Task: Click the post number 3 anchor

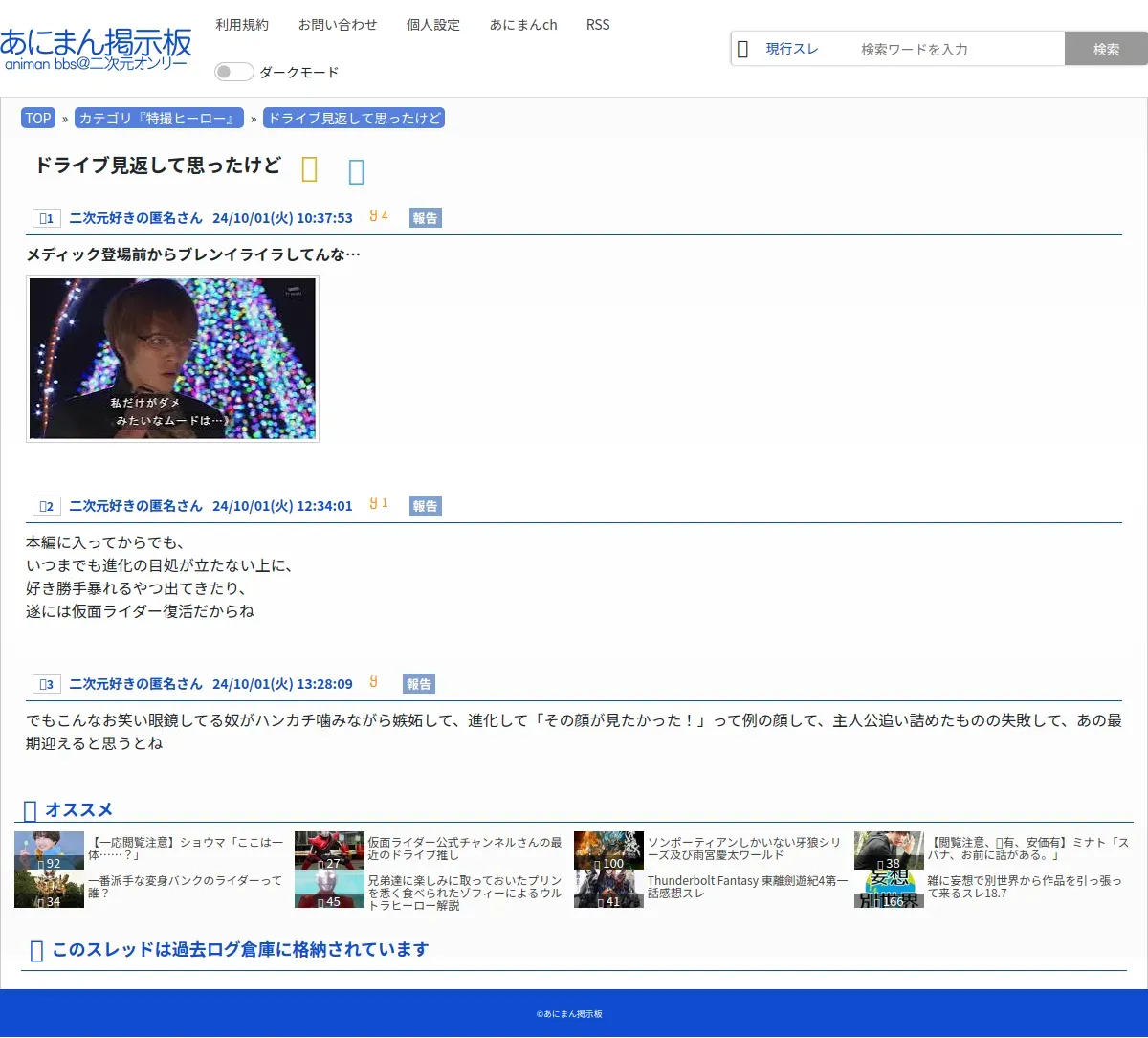Action: (46, 684)
